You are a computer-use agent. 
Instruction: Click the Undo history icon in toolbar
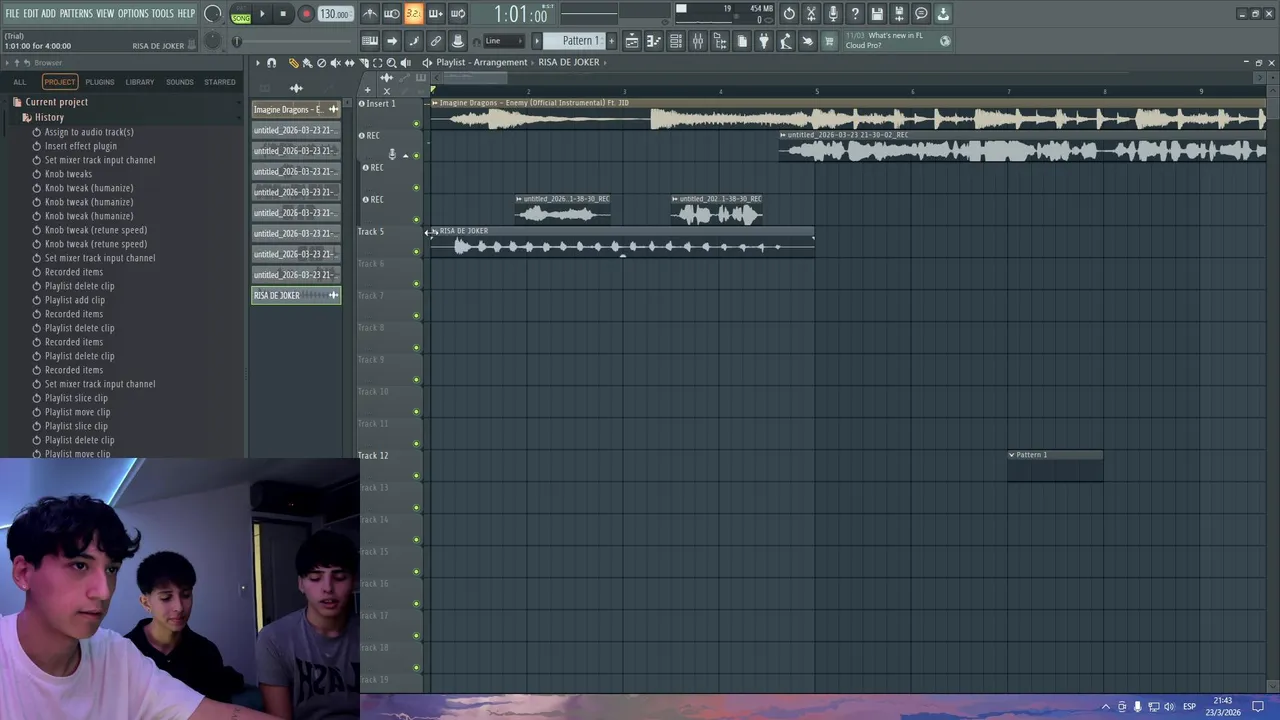(789, 14)
